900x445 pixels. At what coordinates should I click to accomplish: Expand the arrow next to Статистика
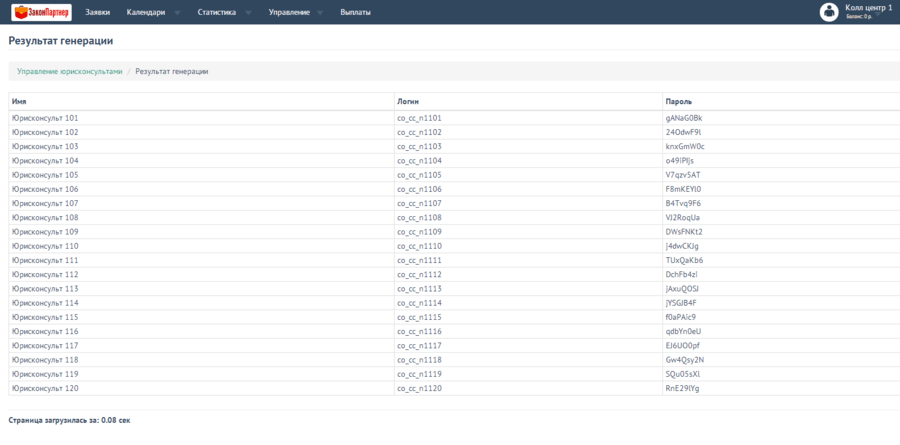(x=248, y=13)
